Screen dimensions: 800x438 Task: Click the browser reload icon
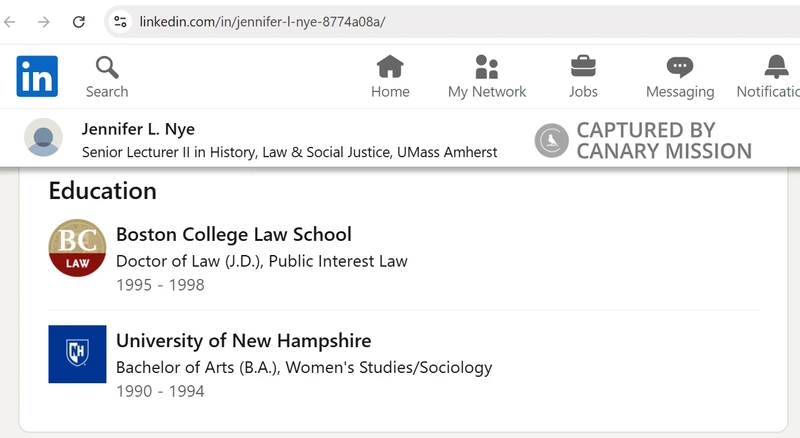[x=79, y=21]
